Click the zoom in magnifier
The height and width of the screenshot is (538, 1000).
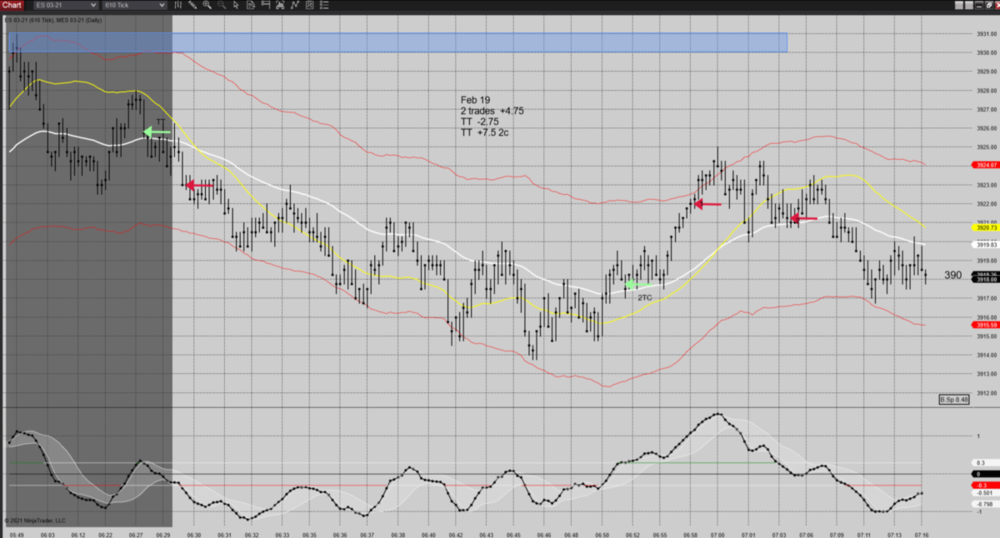tap(207, 5)
